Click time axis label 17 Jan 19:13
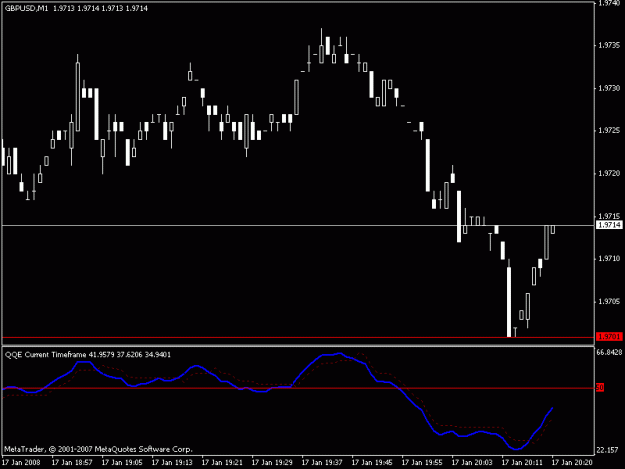 pos(172,462)
